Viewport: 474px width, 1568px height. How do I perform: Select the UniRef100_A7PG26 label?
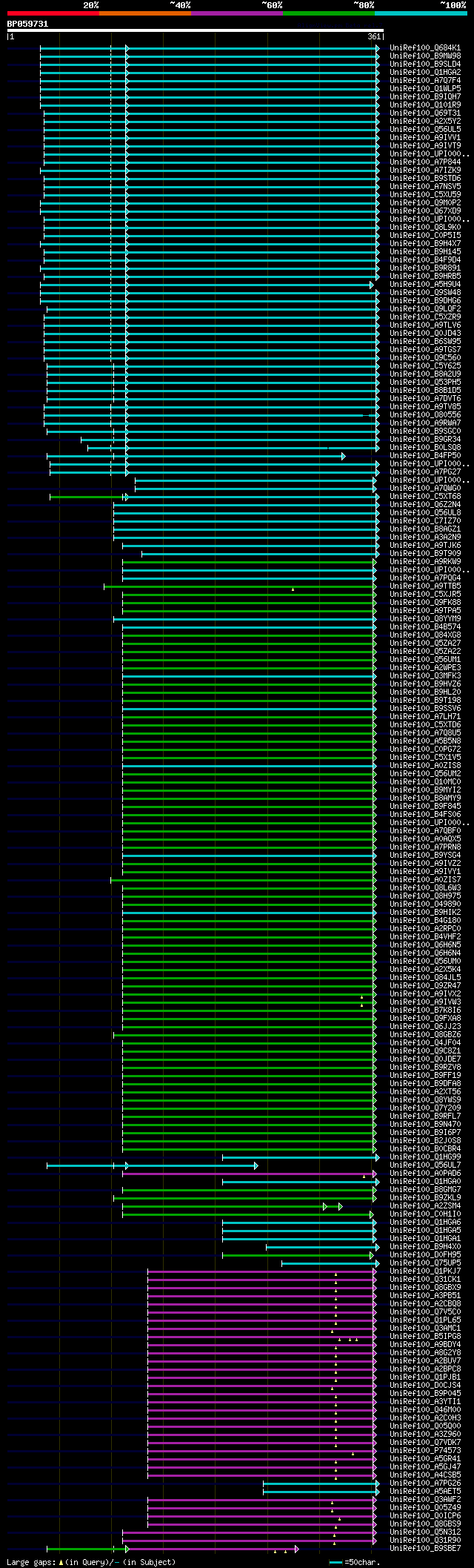pos(425,1483)
